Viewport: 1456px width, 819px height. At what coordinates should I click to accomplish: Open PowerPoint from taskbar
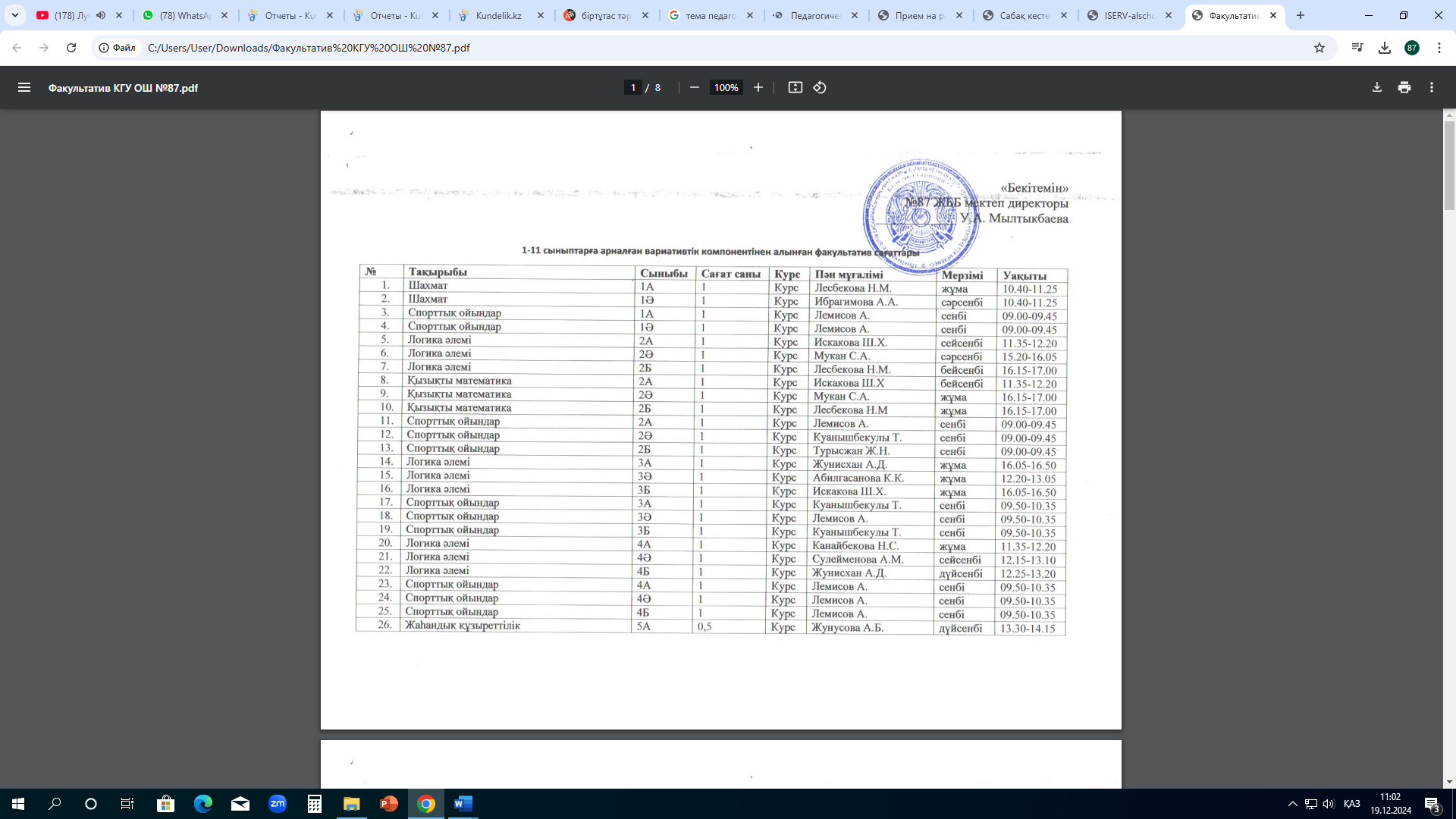point(388,804)
